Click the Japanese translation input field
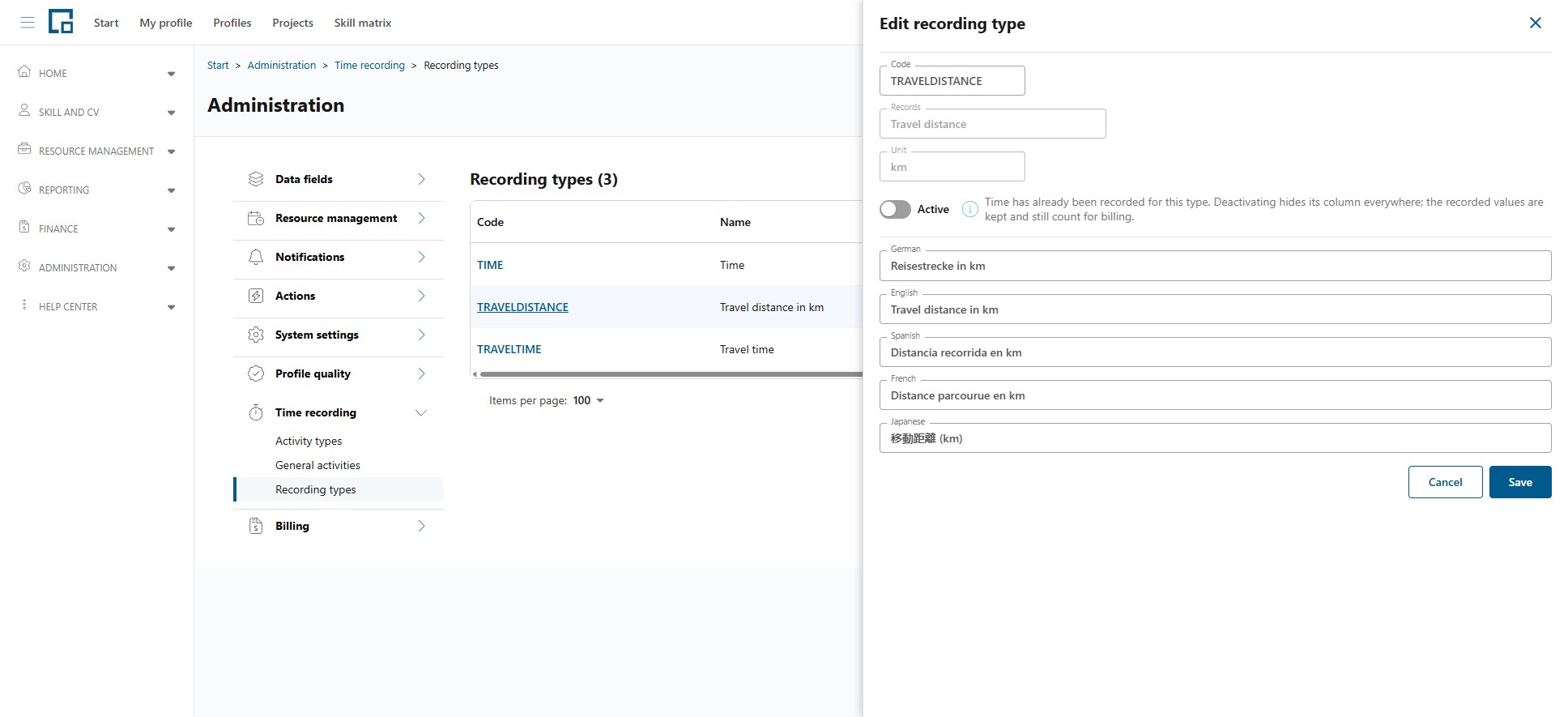This screenshot has height=717, width=1568. (1215, 438)
